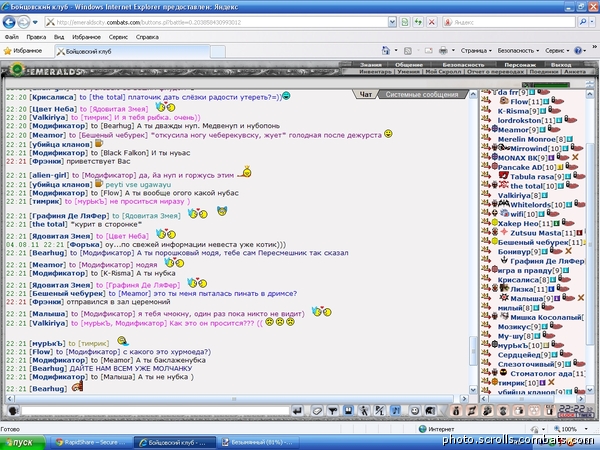Open the Избранное menu in the menu bar

tap(86, 37)
